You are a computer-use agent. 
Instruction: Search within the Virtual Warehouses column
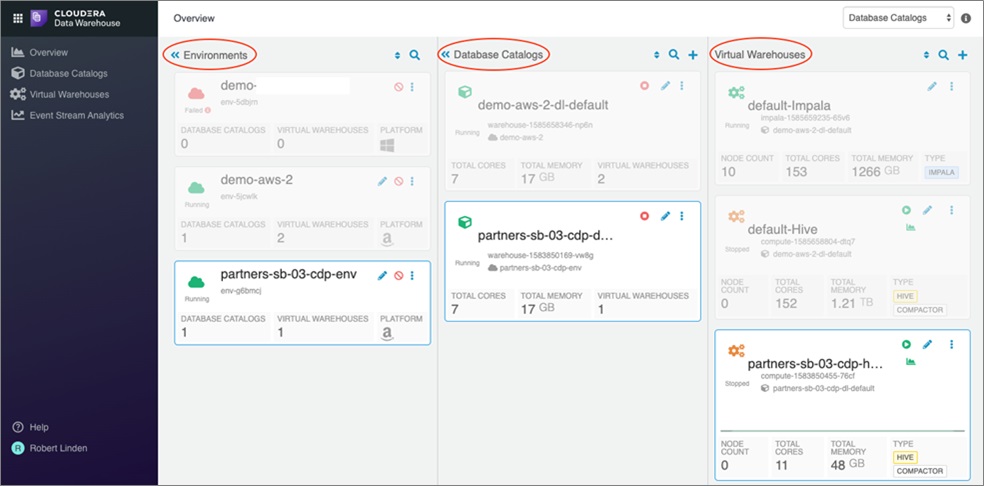tap(943, 55)
